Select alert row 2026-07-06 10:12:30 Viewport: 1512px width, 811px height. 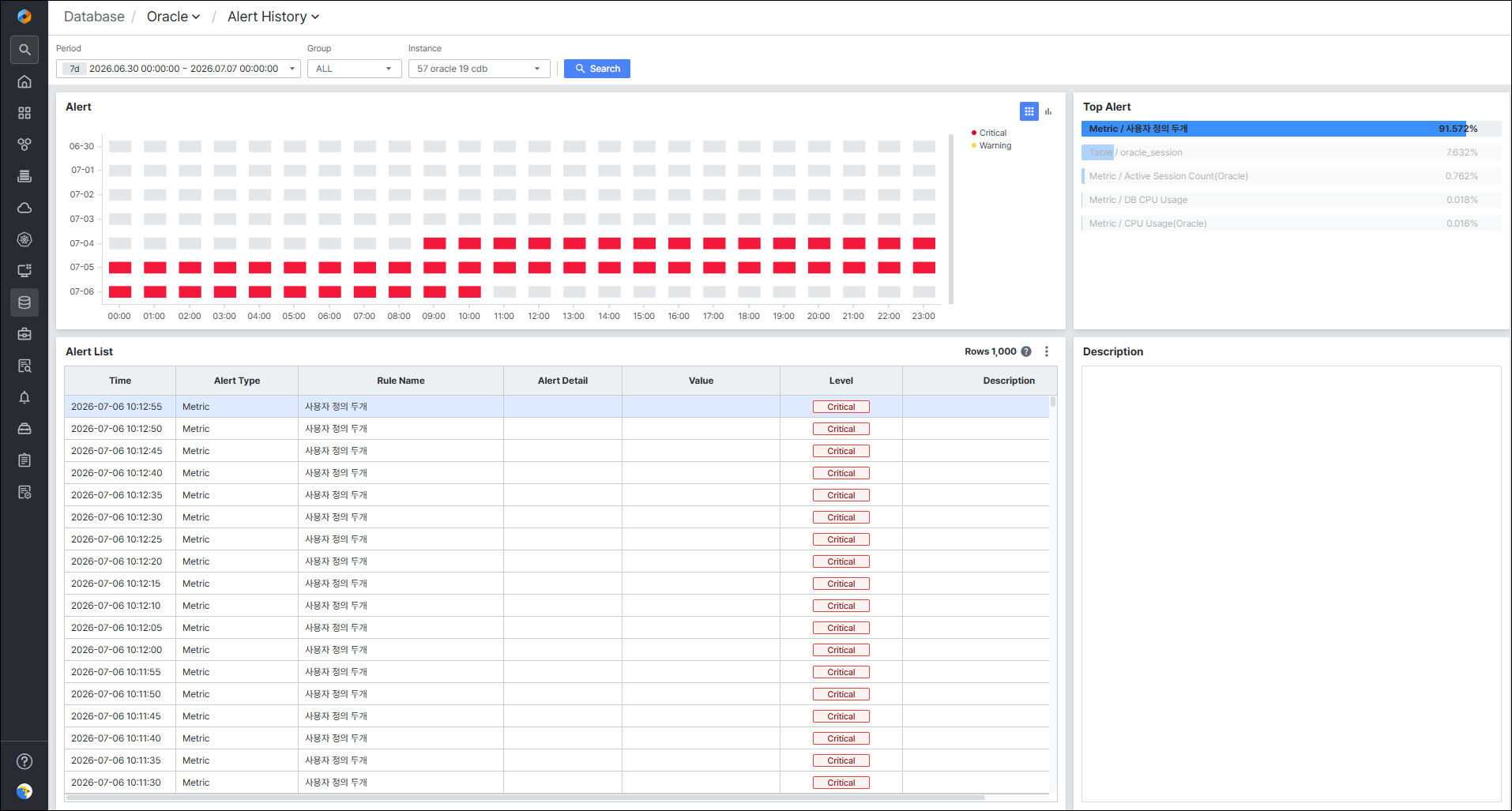point(557,517)
